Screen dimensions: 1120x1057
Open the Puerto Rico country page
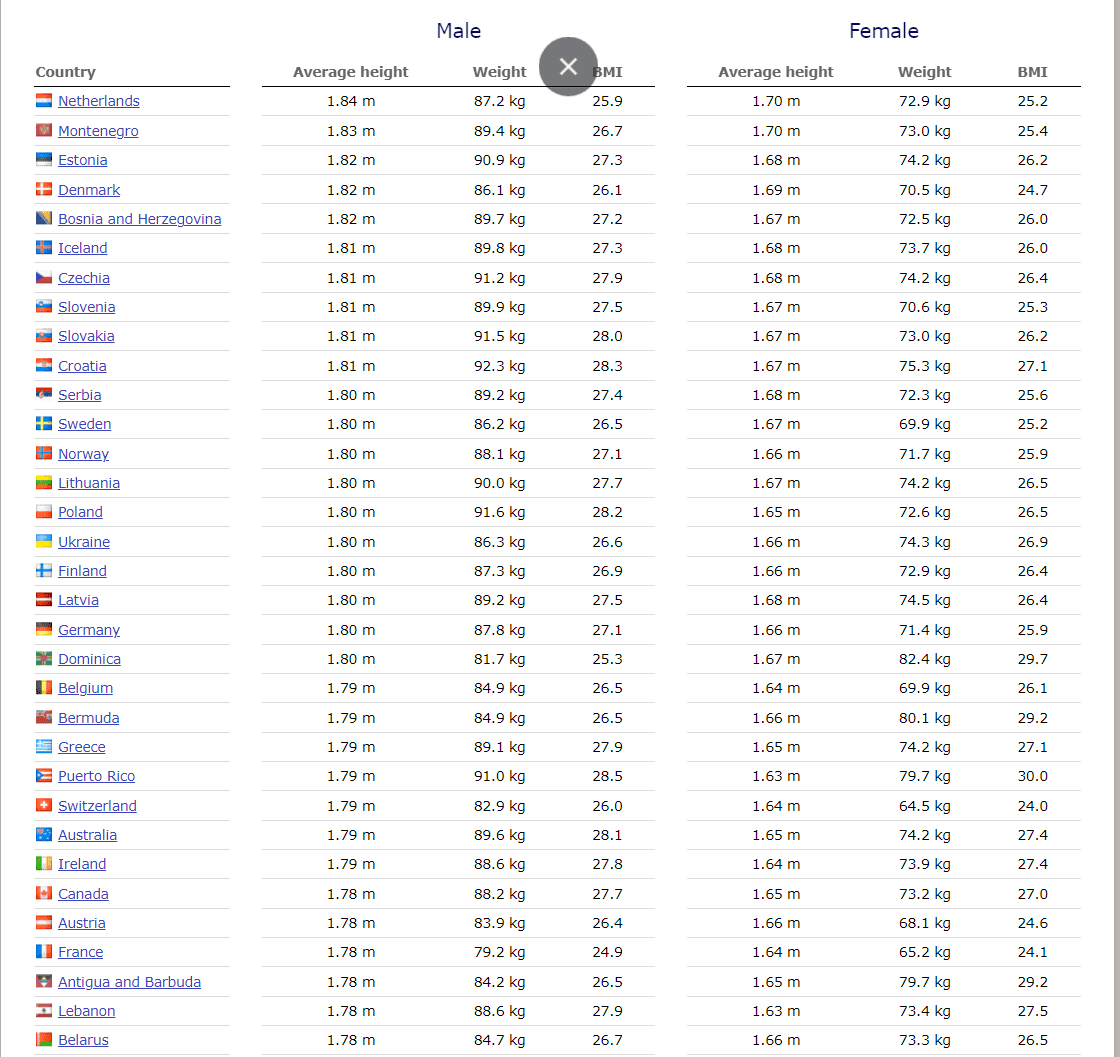(96, 776)
